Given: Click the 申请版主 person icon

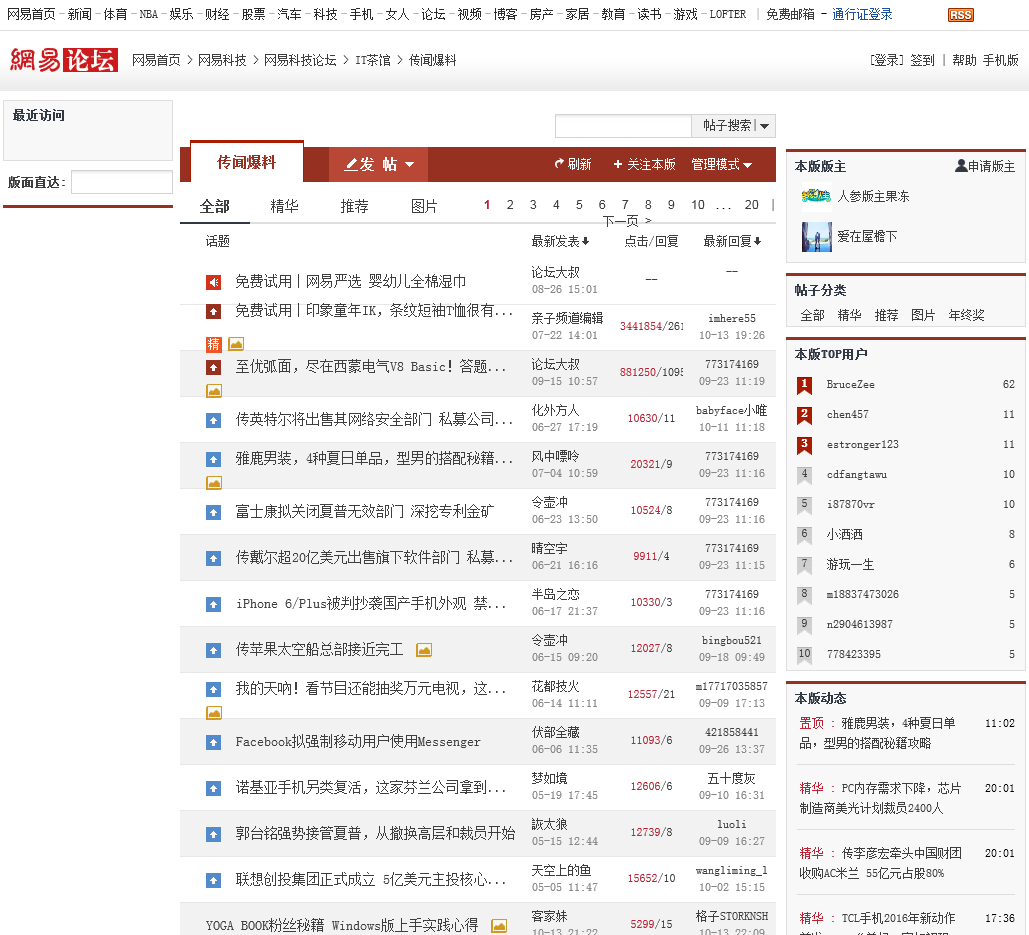Looking at the screenshot, I should tap(961, 165).
